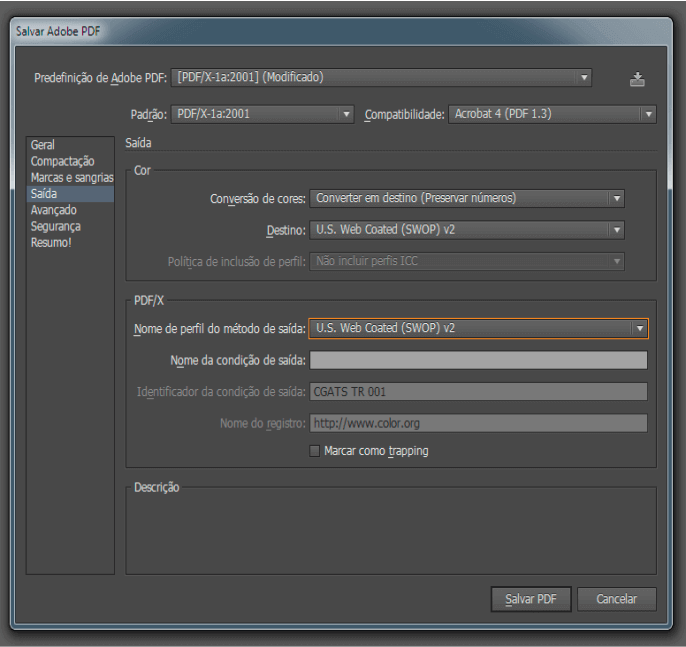Click the Nome do registro field
Image resolution: width=686 pixels, height=647 pixels.
pyautogui.click(x=478, y=423)
